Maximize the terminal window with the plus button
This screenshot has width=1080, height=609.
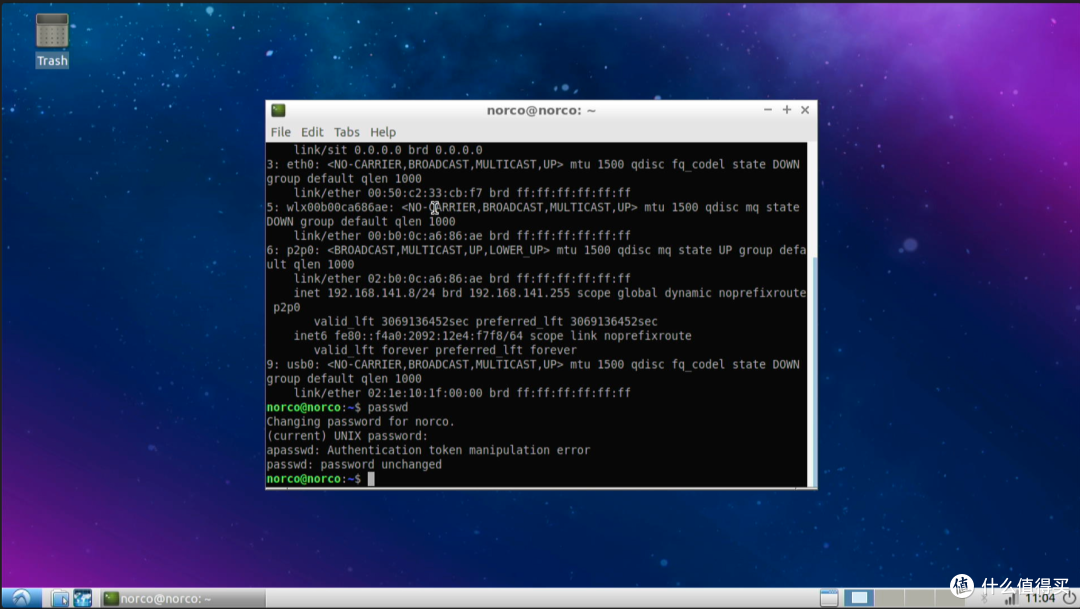point(787,110)
